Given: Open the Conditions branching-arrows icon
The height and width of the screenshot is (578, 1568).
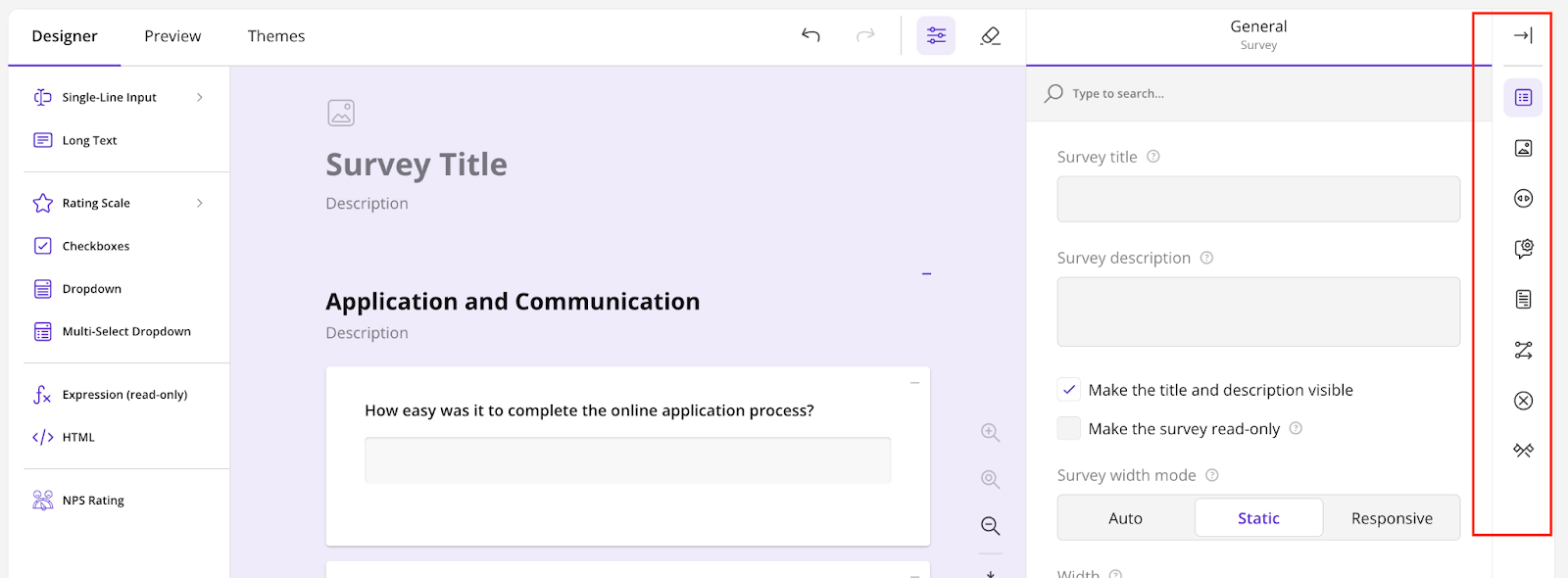Looking at the screenshot, I should 1523,350.
